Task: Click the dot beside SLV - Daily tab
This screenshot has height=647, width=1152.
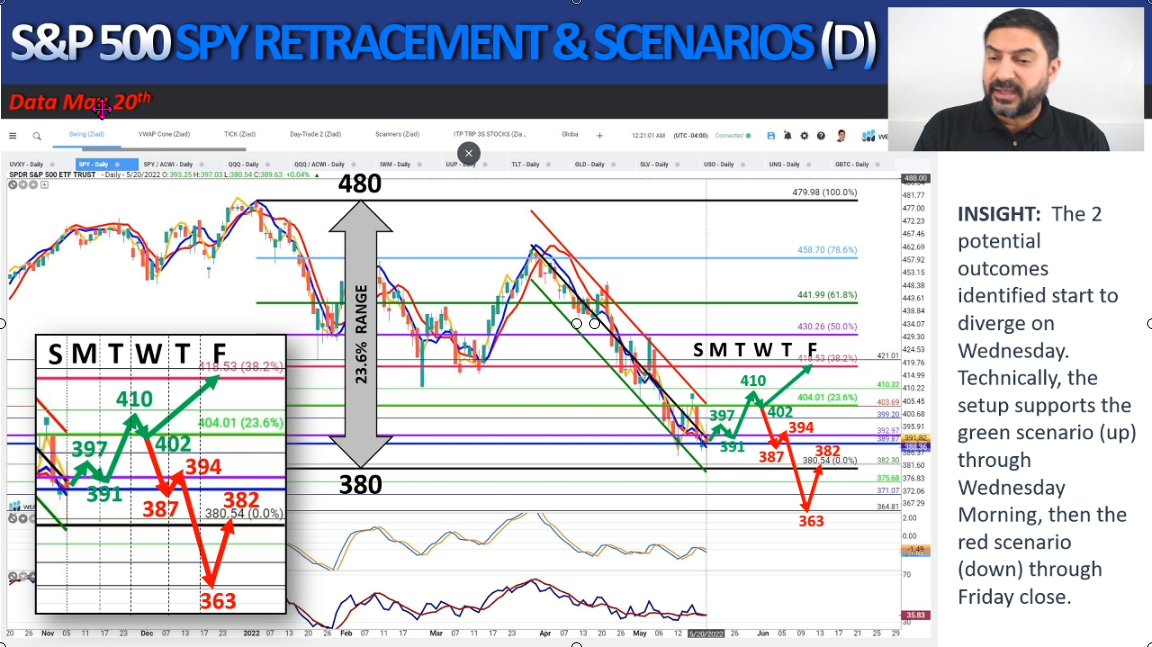Action: pyautogui.click(x=677, y=165)
